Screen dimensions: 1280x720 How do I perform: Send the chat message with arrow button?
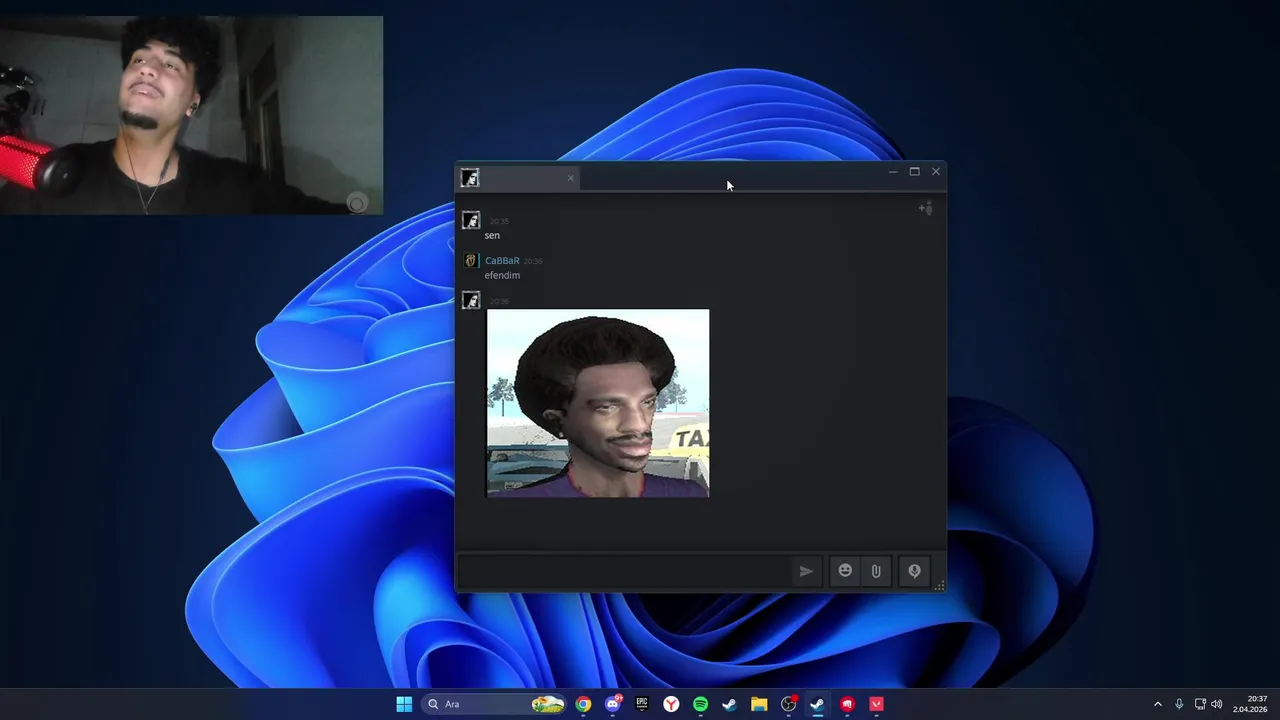click(806, 571)
